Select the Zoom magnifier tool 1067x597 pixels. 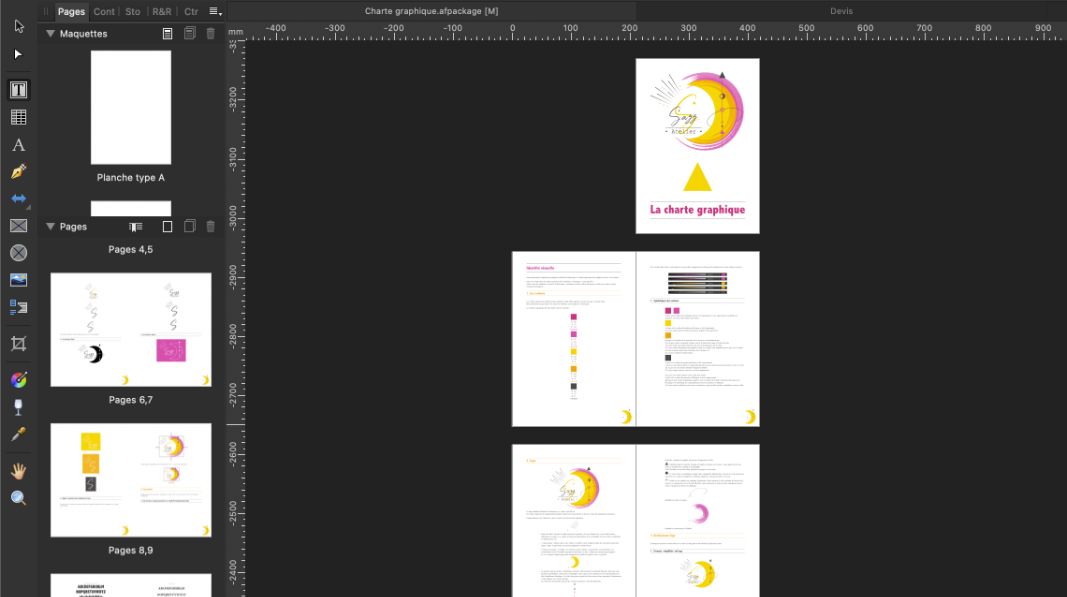(x=18, y=498)
